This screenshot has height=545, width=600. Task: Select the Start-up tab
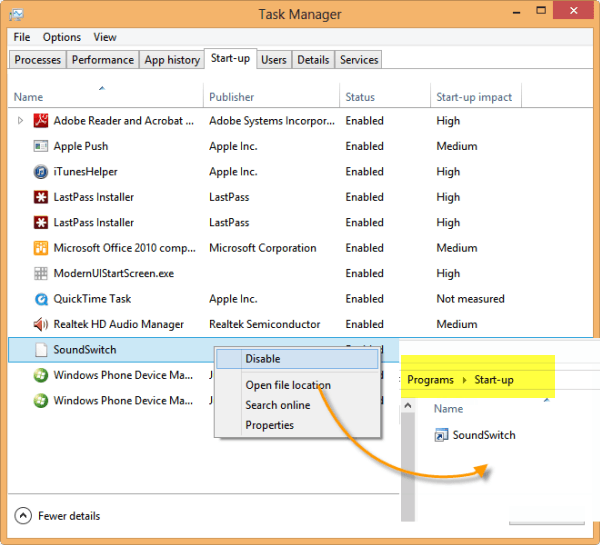[230, 59]
